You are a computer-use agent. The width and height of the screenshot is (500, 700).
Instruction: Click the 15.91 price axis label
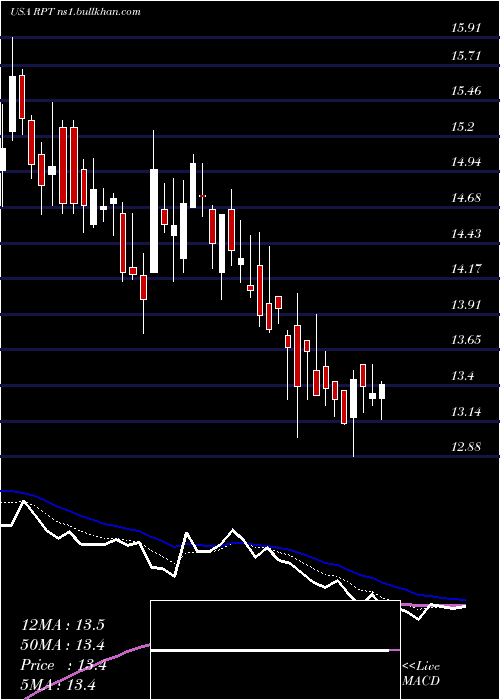[x=466, y=28]
